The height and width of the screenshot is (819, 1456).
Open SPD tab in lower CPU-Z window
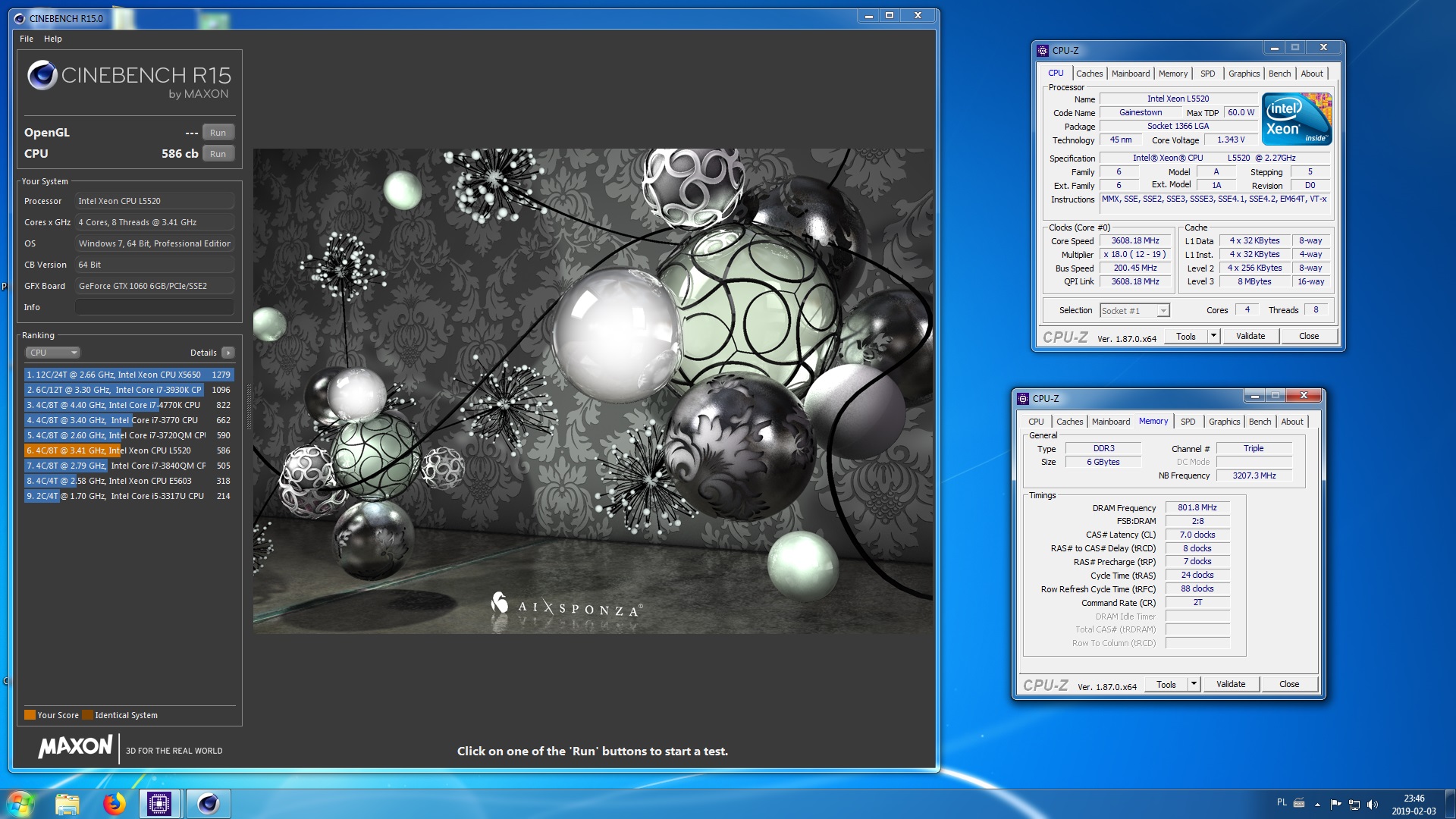1188,422
